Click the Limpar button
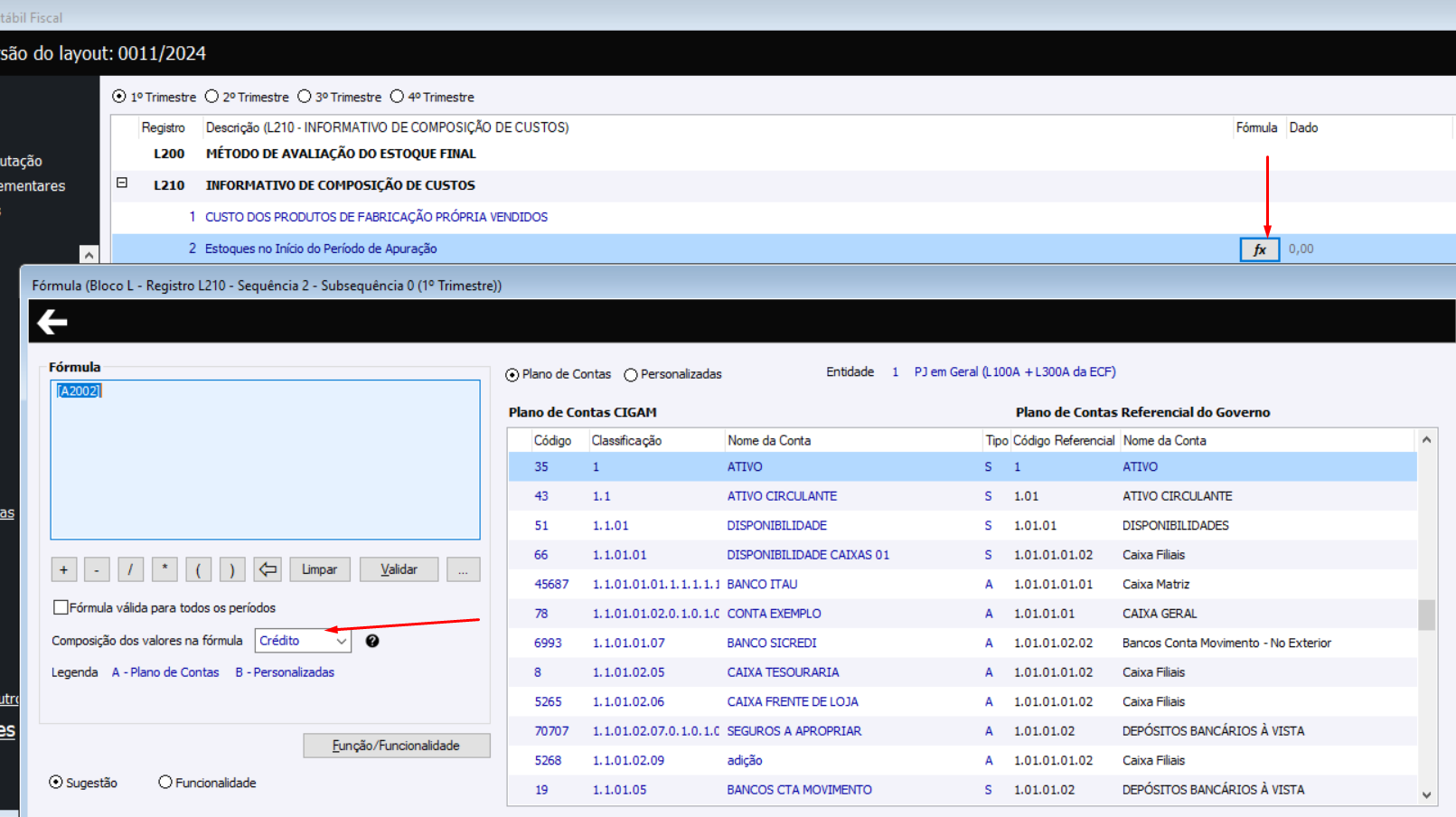 (x=319, y=569)
